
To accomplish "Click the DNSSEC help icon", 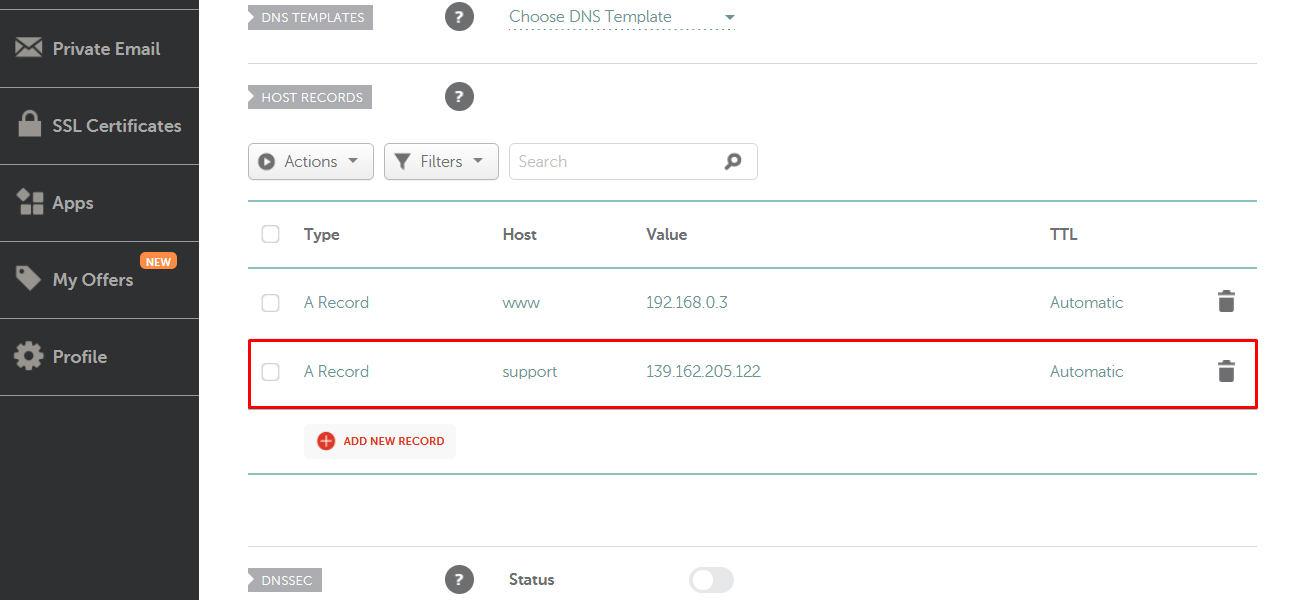I will (x=459, y=579).
